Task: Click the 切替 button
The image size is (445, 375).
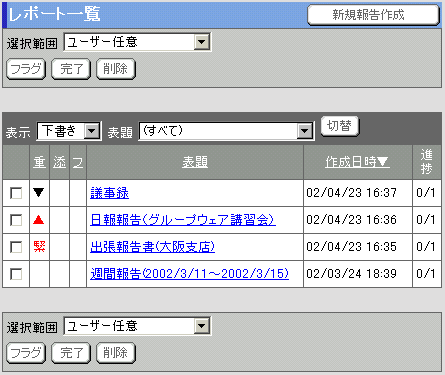Action: pos(340,126)
